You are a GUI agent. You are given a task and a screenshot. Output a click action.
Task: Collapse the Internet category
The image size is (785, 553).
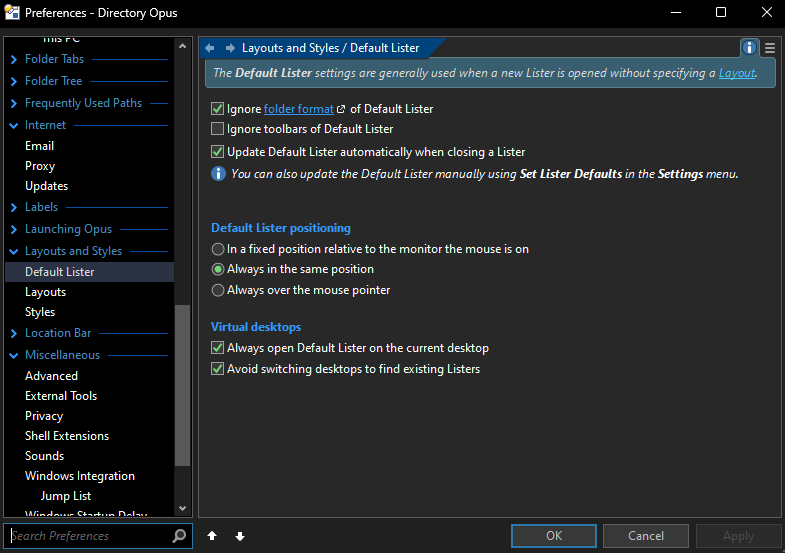tap(14, 125)
